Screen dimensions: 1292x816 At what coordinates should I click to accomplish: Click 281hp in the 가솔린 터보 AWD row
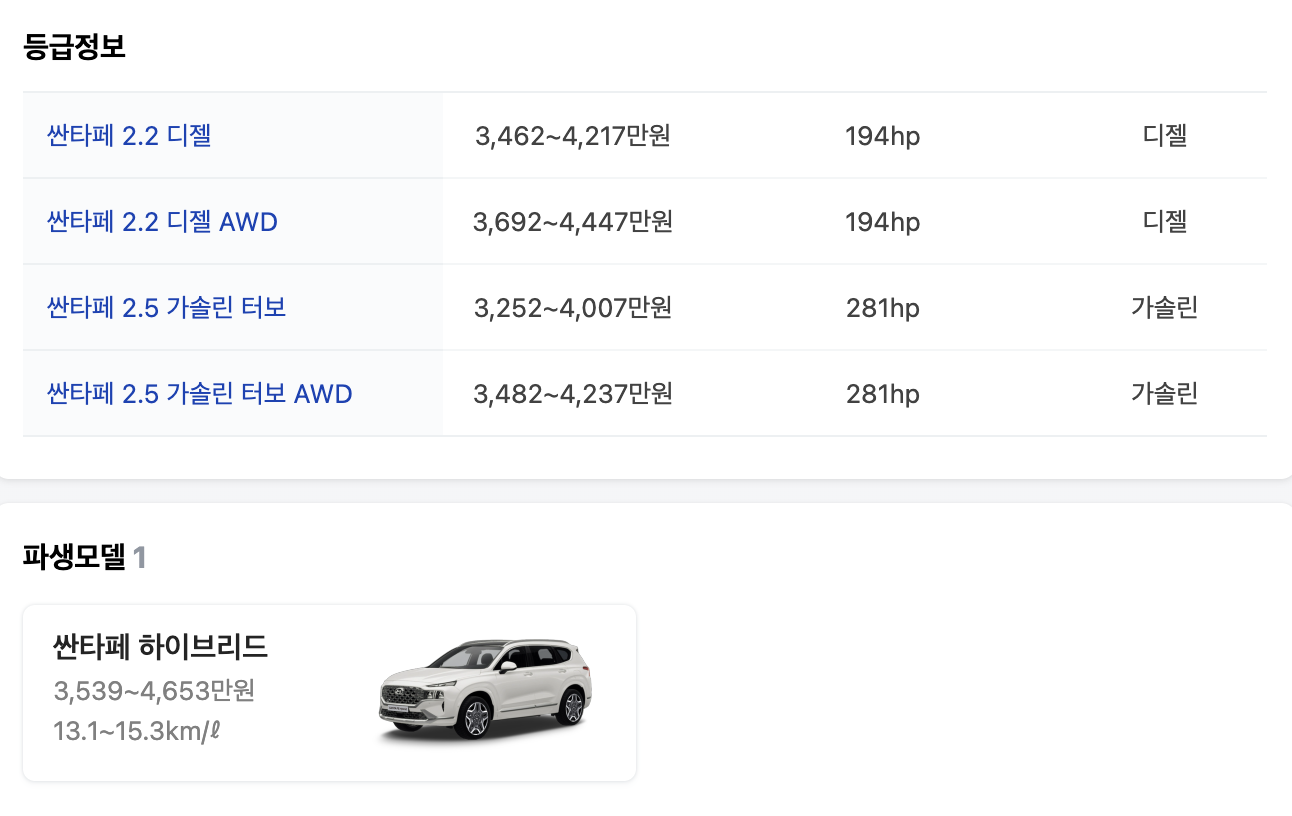[x=883, y=394]
